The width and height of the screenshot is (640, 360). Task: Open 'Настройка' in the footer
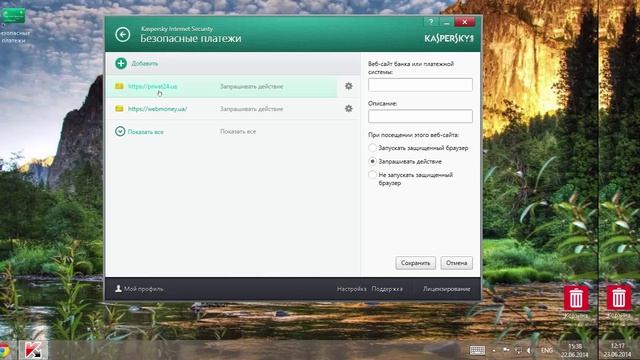351,289
